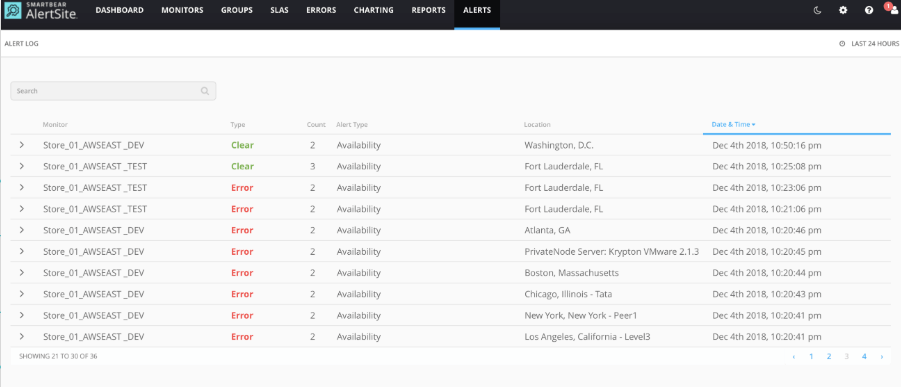Open the help question mark icon
Viewport: 901px width, 387px height.
(869, 10)
